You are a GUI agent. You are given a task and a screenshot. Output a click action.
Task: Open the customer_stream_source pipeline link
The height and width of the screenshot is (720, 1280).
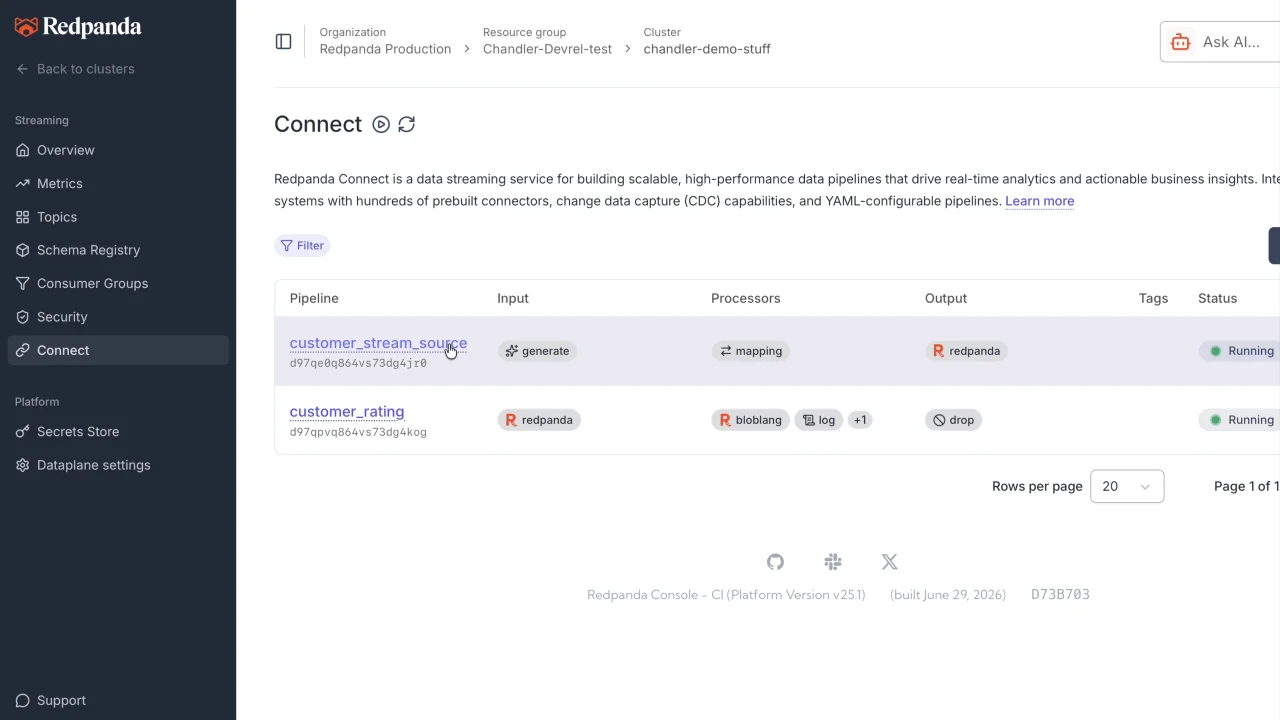378,343
